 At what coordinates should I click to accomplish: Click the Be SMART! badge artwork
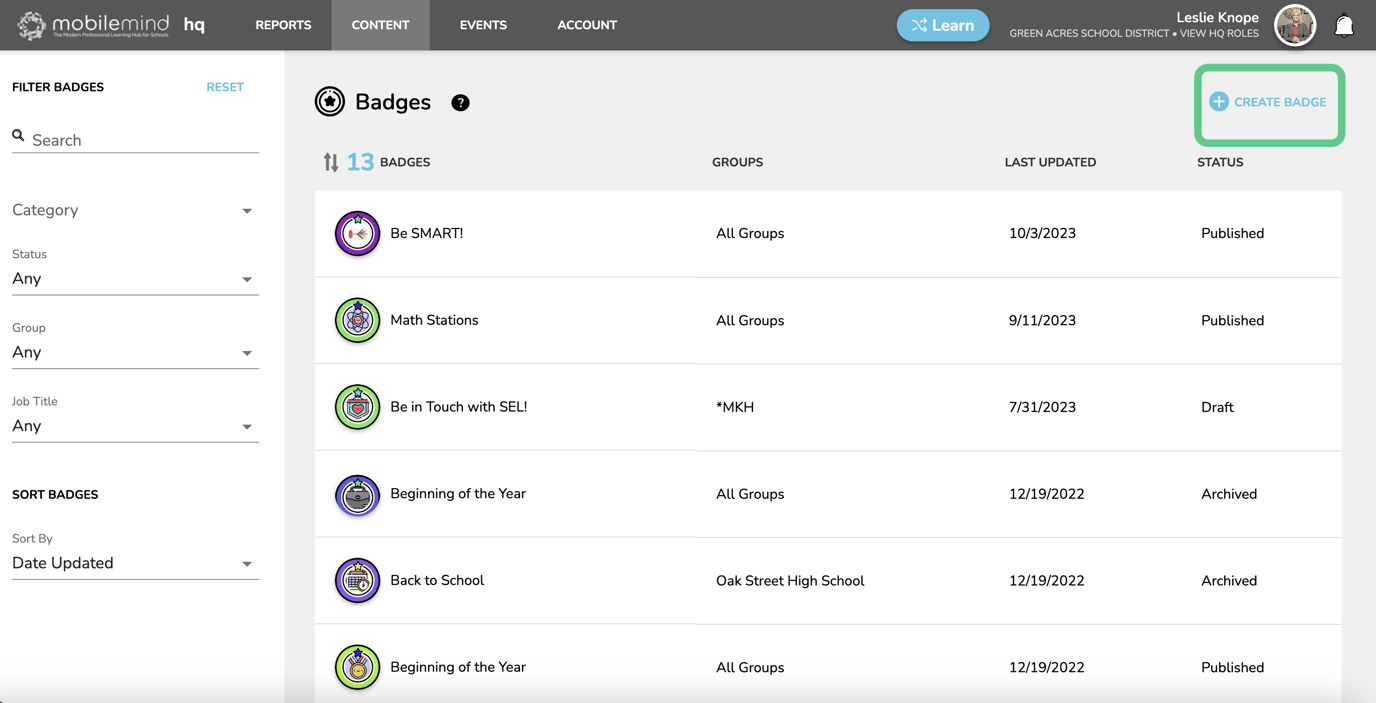point(357,233)
